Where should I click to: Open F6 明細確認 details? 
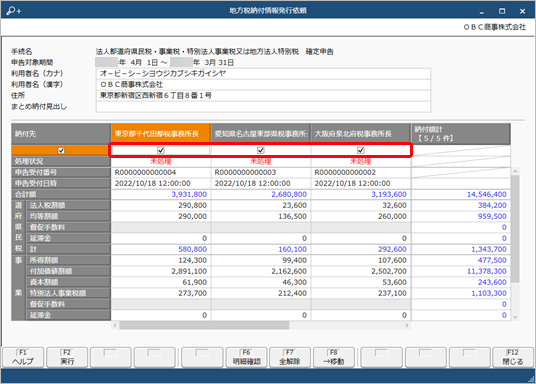tap(246, 357)
